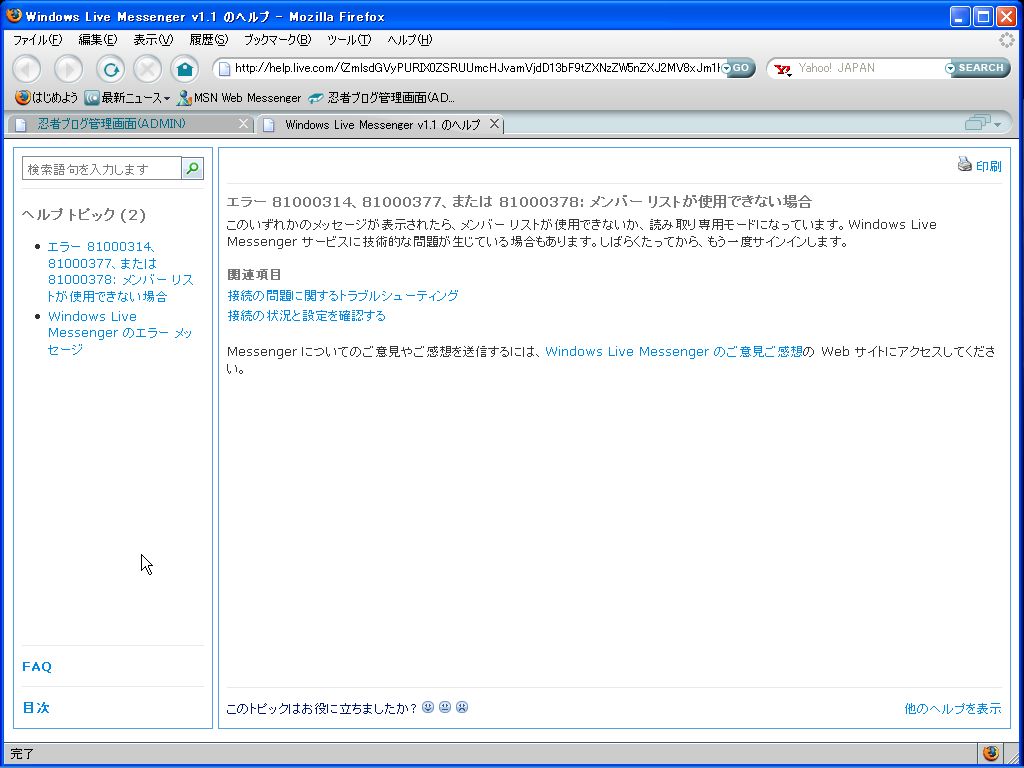The image size is (1024, 768).
Task: Click the printer icon next to 印刷
Action: click(x=965, y=165)
